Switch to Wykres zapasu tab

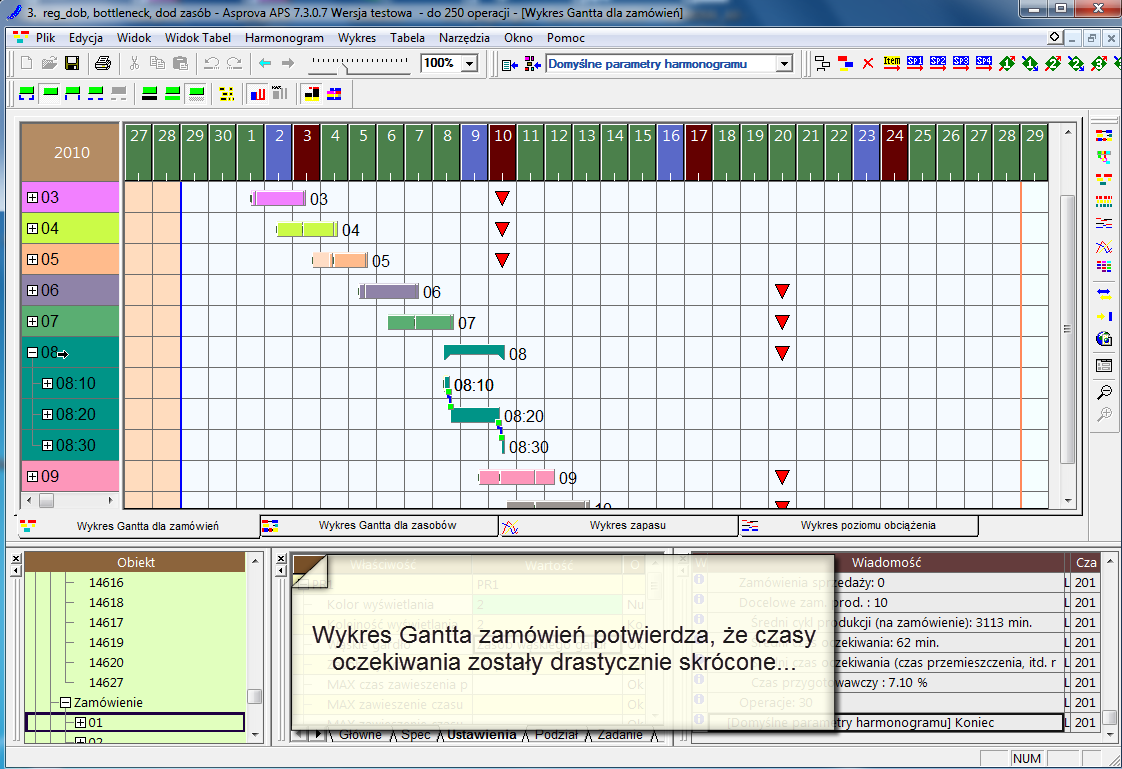619,525
